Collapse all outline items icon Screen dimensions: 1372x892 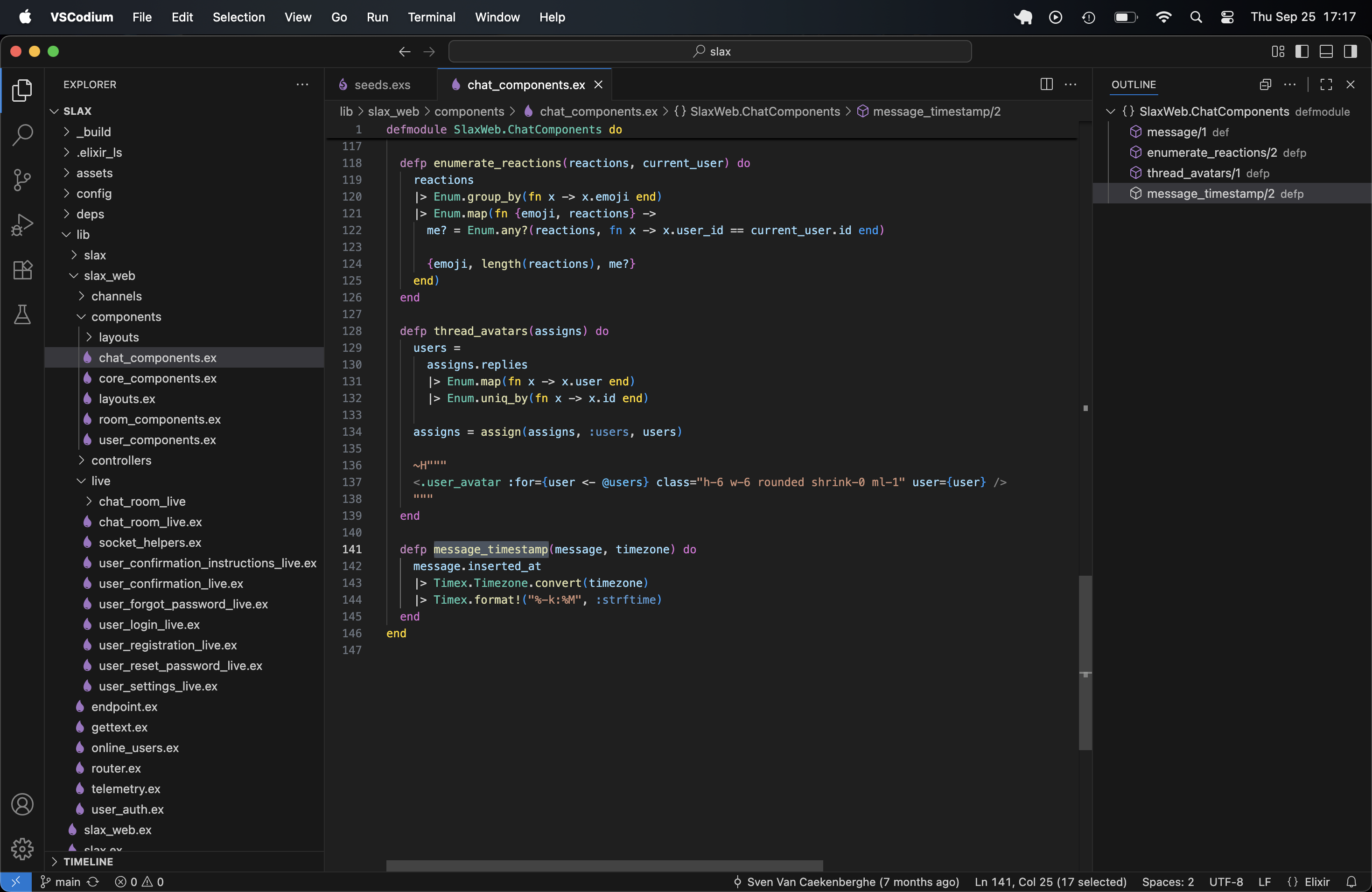pyautogui.click(x=1265, y=85)
